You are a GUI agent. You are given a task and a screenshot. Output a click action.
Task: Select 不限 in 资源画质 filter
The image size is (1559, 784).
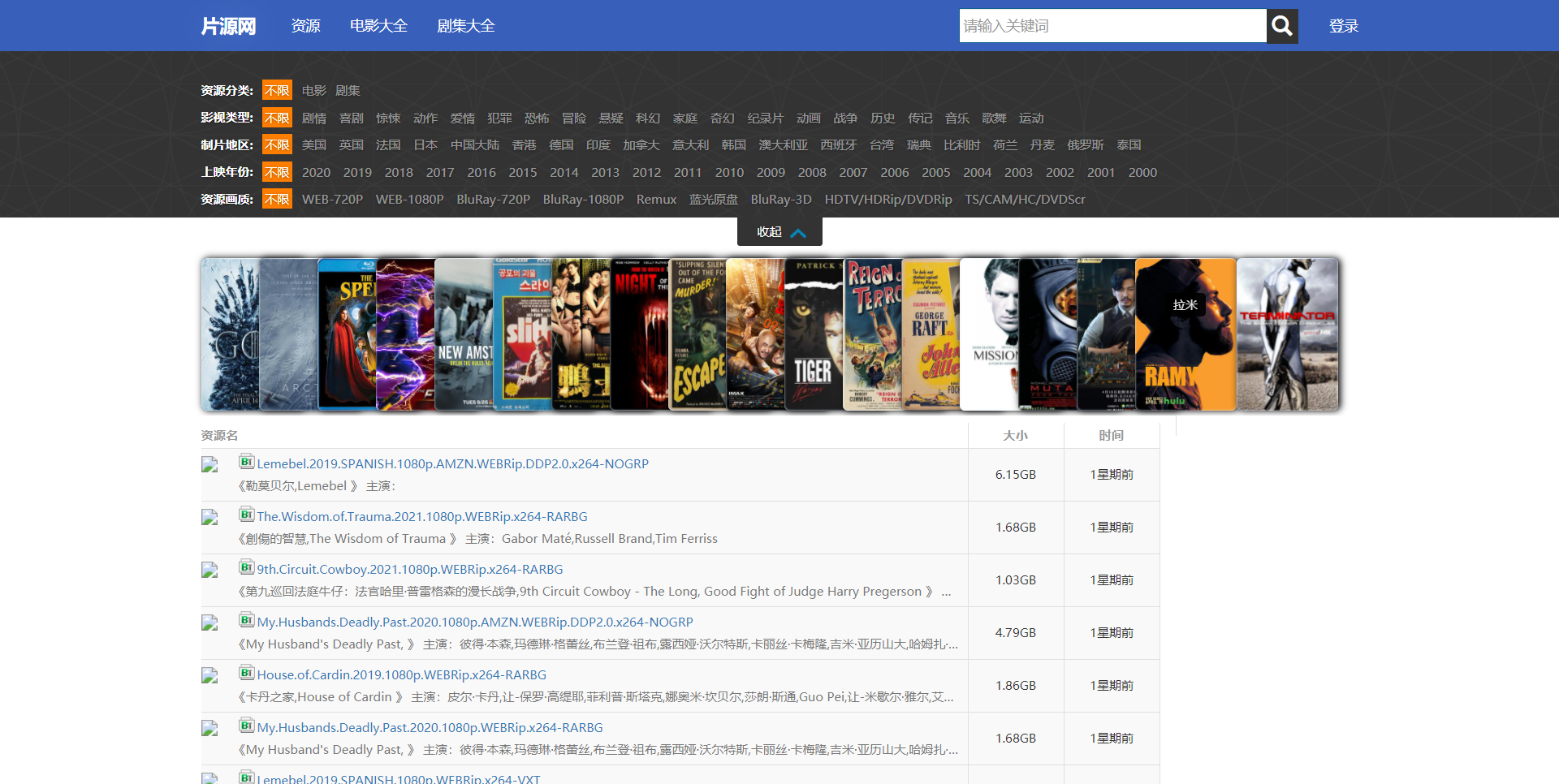277,199
